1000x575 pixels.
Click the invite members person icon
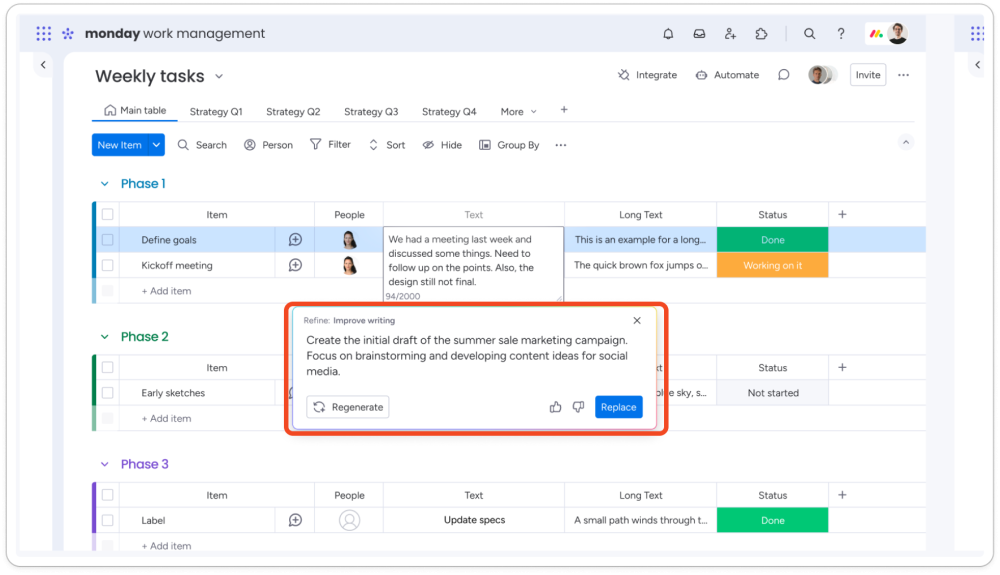730,34
